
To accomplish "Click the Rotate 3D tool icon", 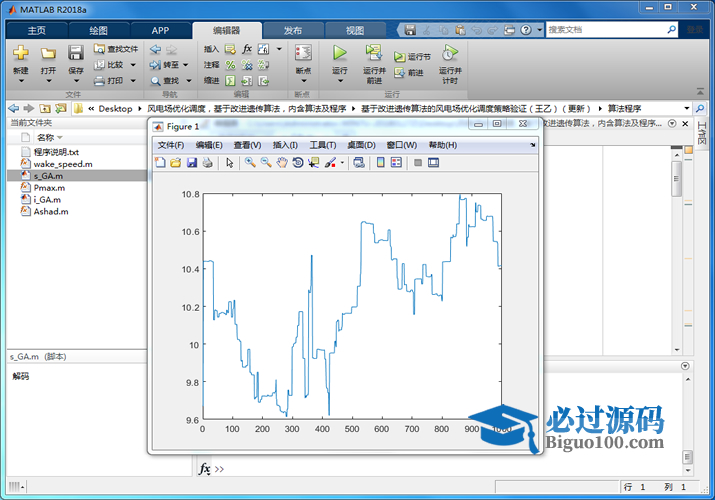I will pyautogui.click(x=298, y=163).
